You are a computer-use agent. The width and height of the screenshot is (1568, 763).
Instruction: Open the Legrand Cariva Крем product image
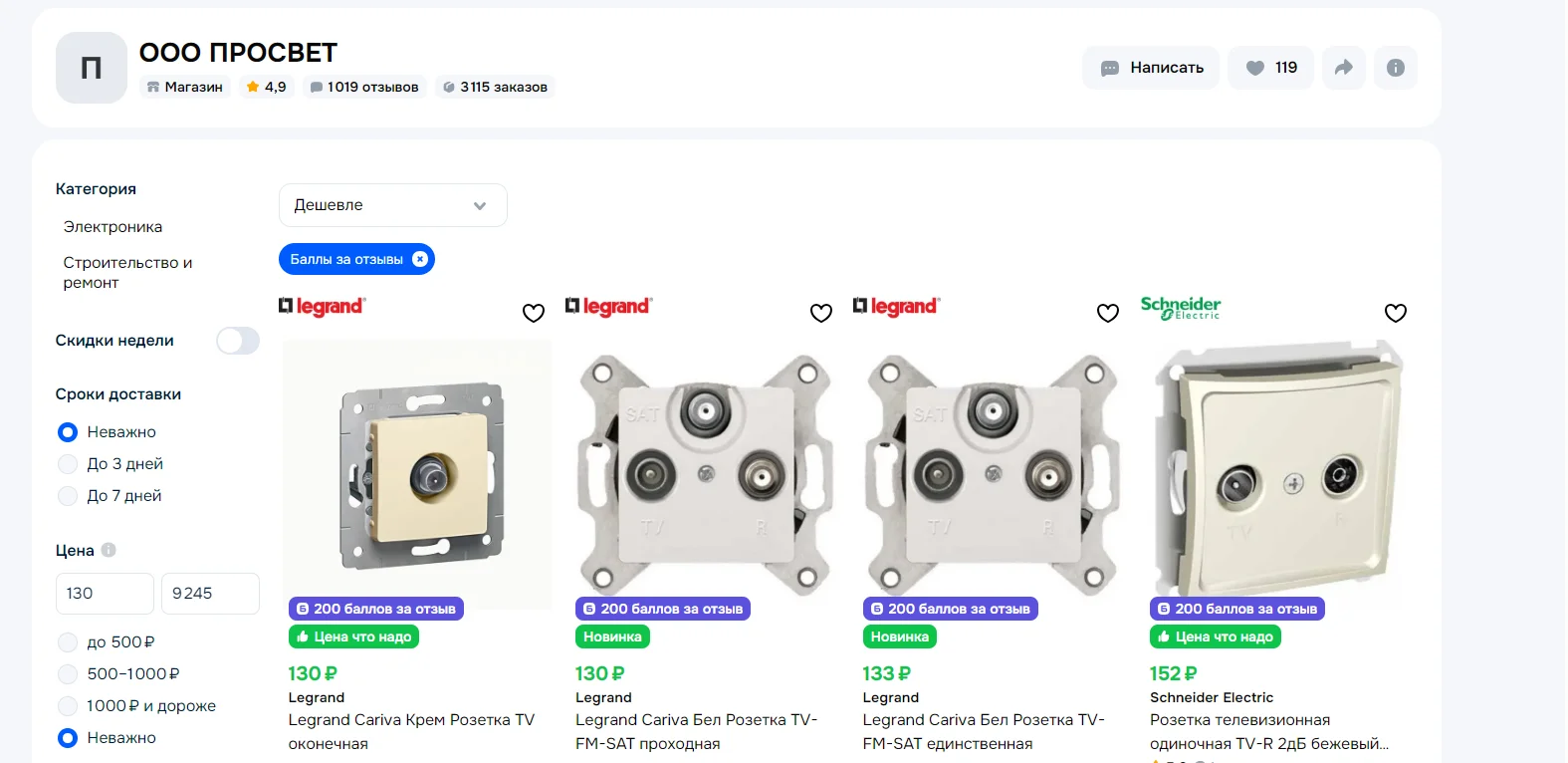pyautogui.click(x=417, y=474)
